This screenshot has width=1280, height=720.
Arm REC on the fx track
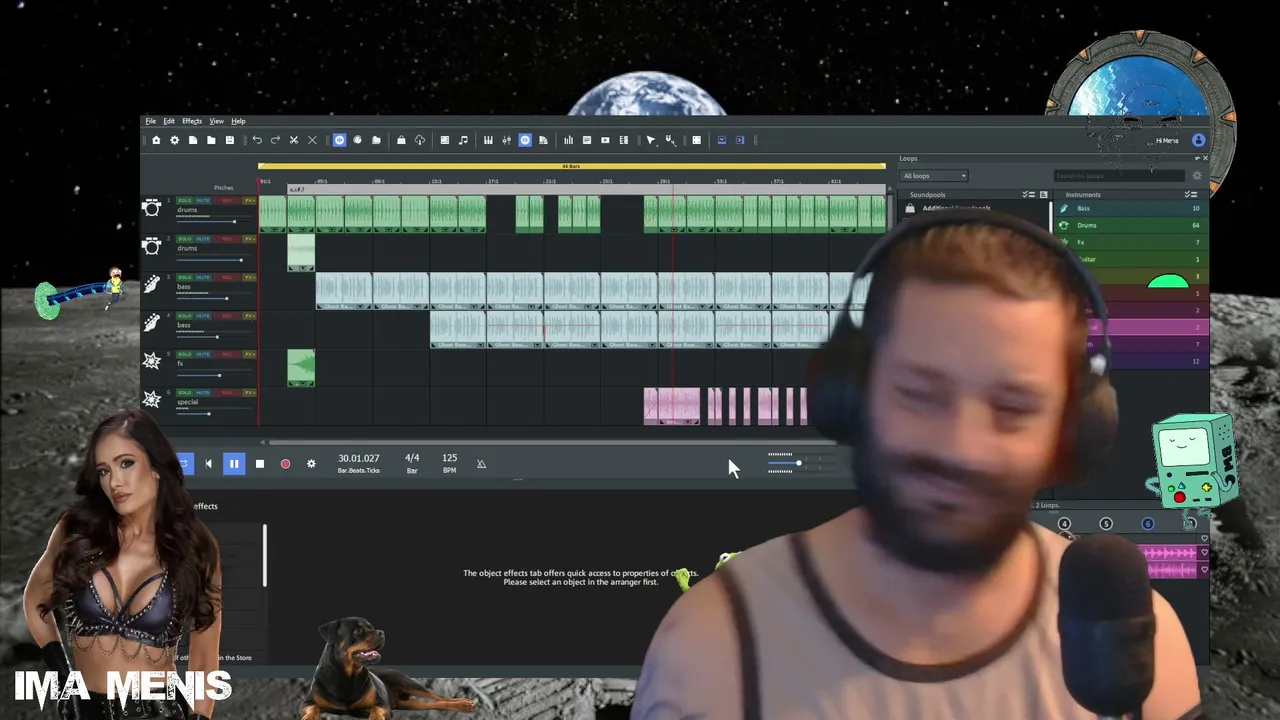point(225,354)
